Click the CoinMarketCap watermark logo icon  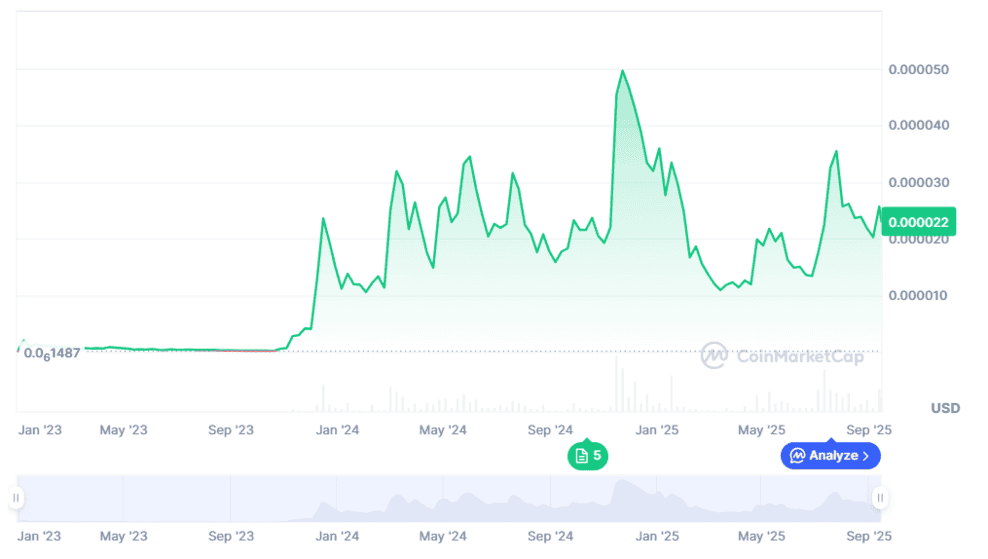coord(714,356)
